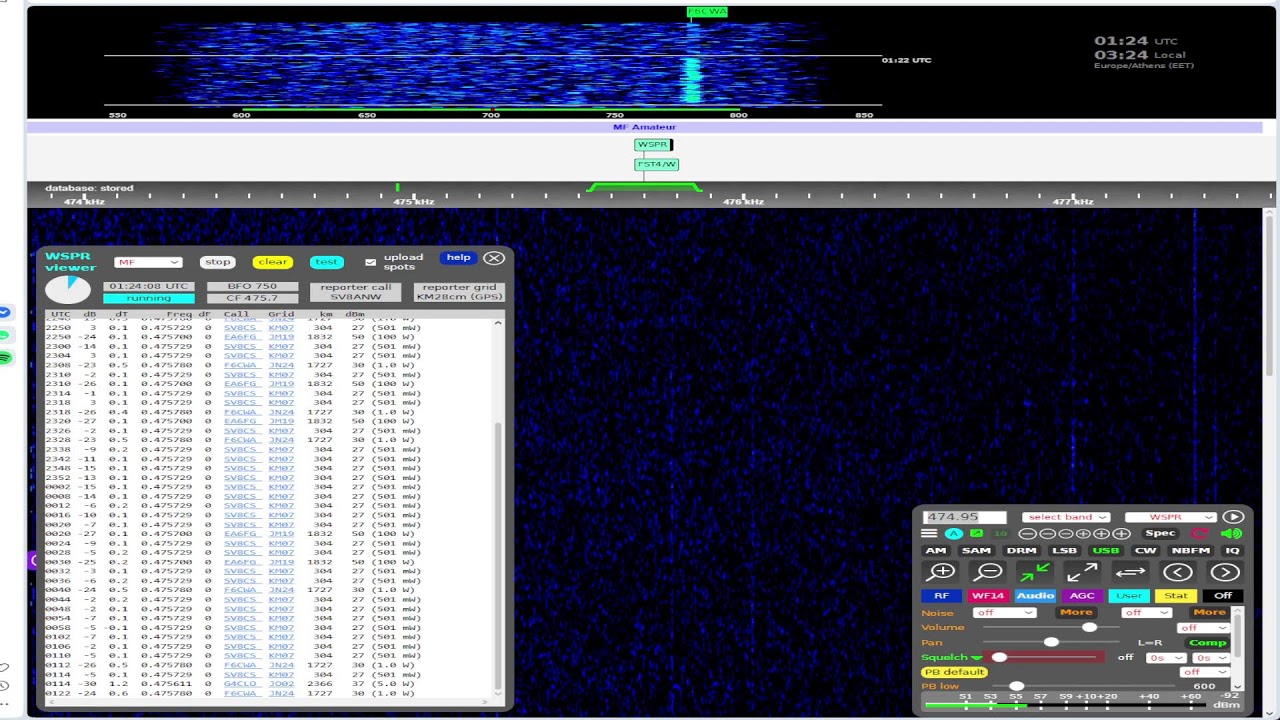Viewport: 1280px width, 720px height.
Task: Adjust the PB low slider
Action: click(1083, 686)
